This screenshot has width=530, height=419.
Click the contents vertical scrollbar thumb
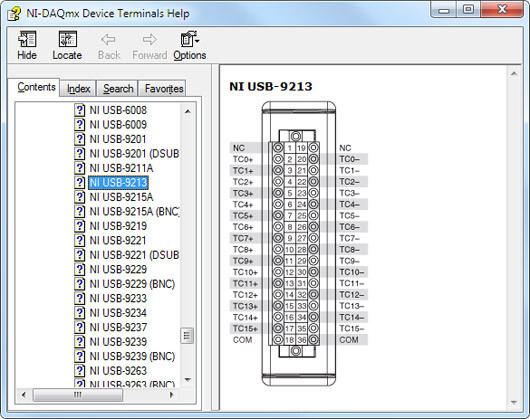[187, 336]
